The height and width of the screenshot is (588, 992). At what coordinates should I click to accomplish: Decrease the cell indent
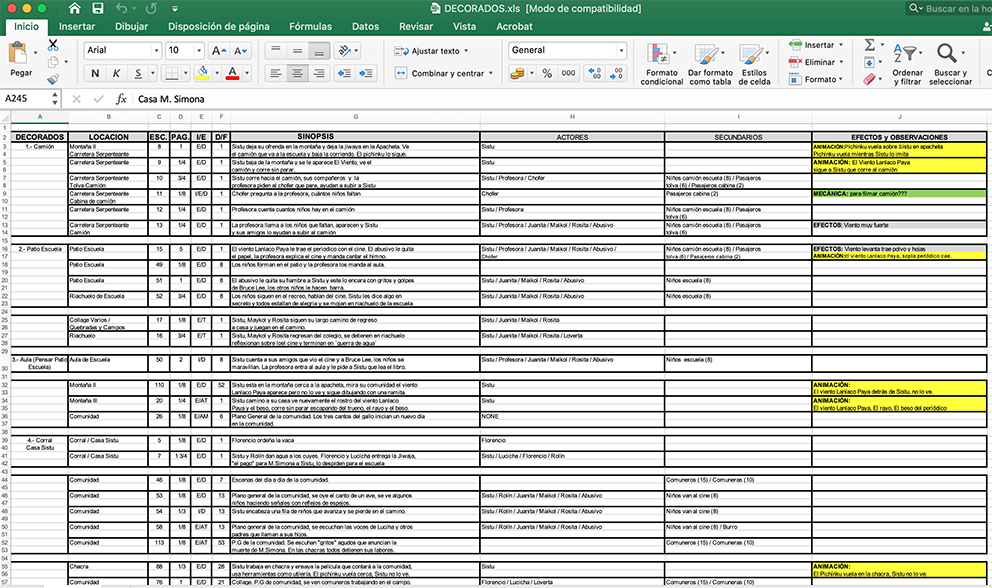pyautogui.click(x=344, y=73)
